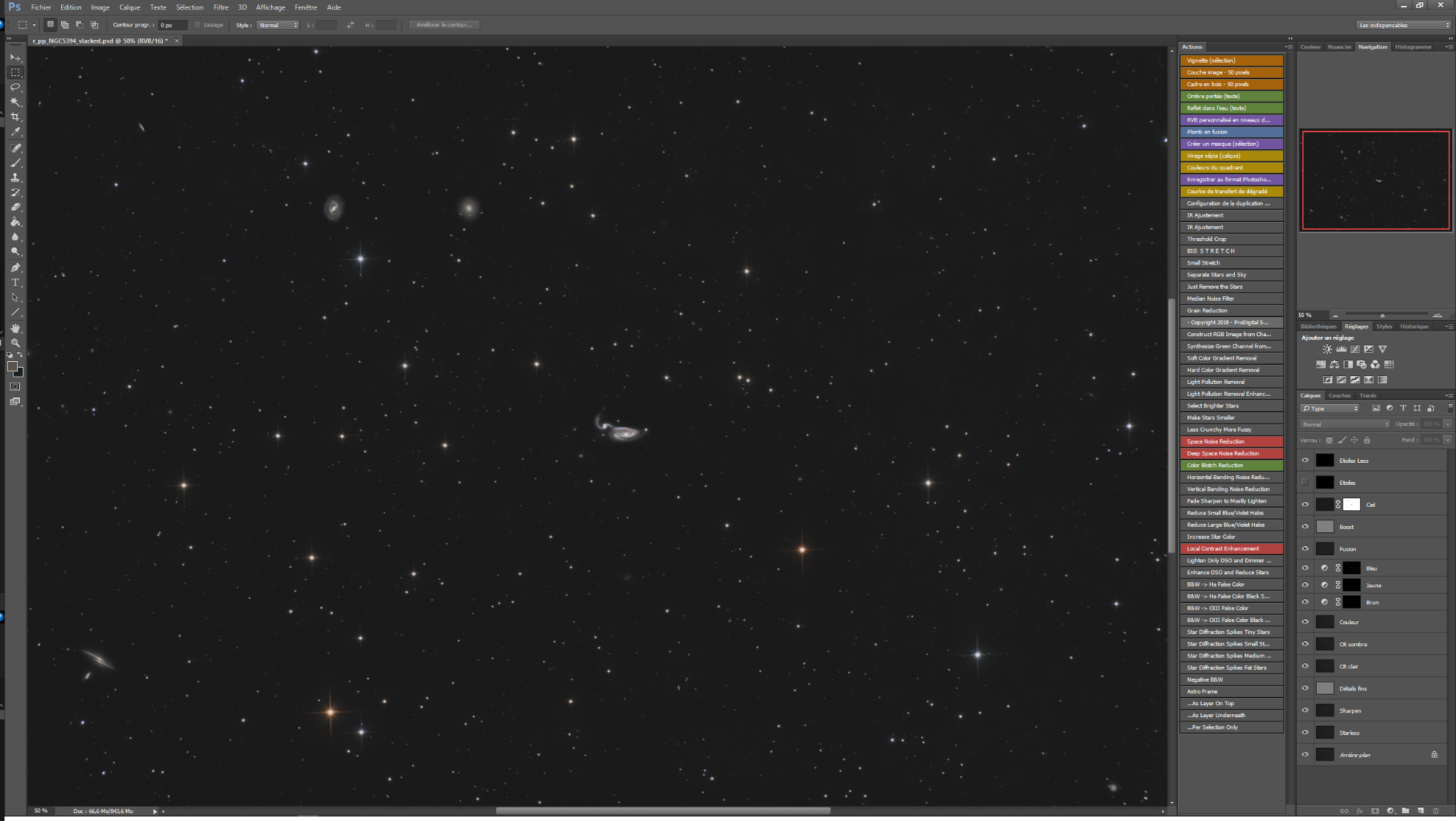Hide the Etoiles Less layer
Screen dimensions: 1456x821
point(1305,461)
